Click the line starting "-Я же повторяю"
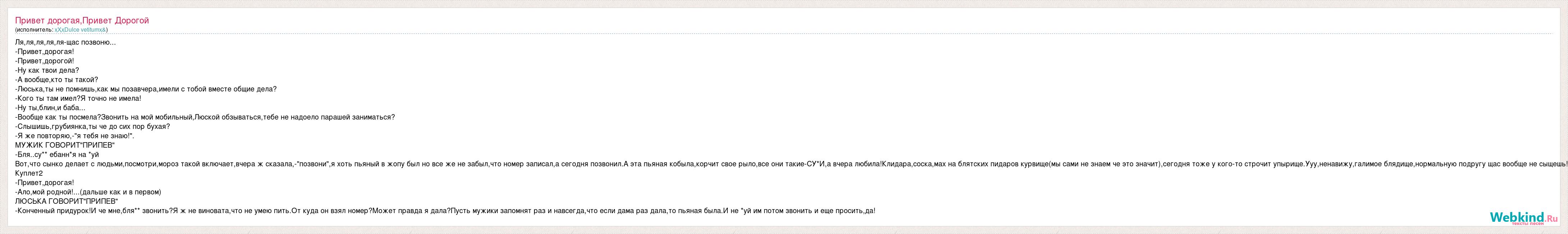This screenshot has width=1568, height=234. 74,136
